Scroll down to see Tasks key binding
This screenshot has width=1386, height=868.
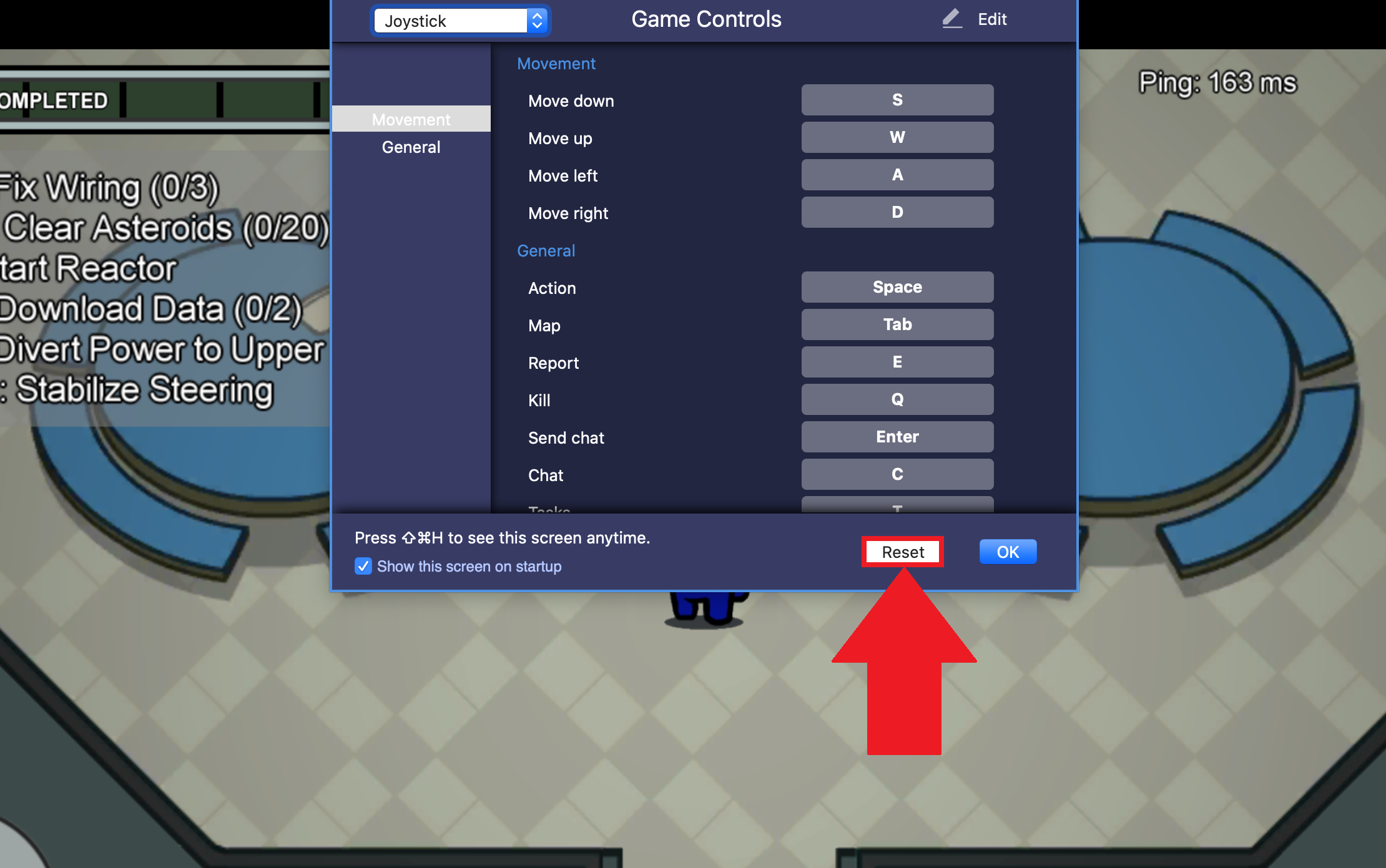tap(896, 509)
